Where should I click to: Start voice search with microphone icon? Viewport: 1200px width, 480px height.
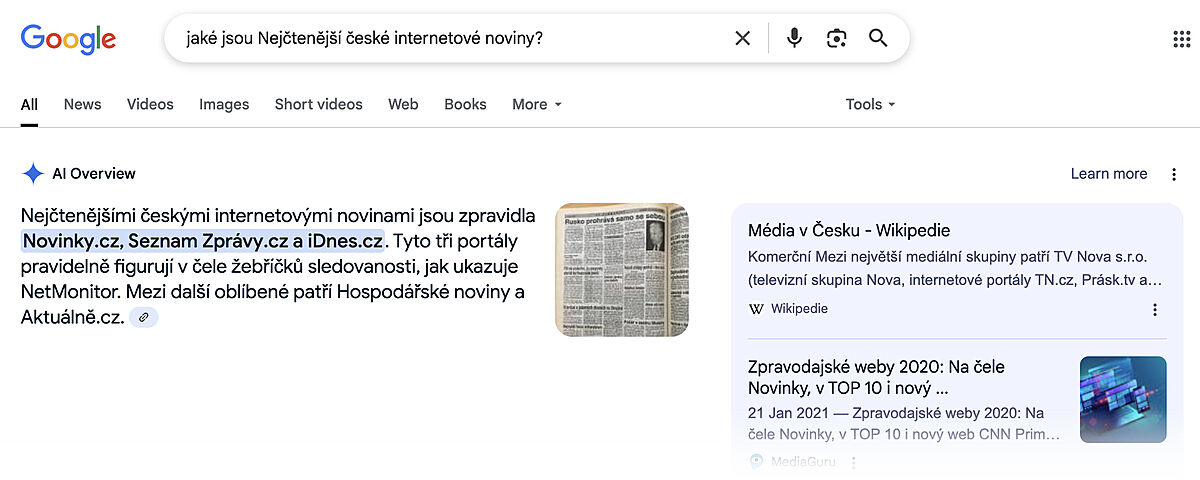[x=794, y=38]
